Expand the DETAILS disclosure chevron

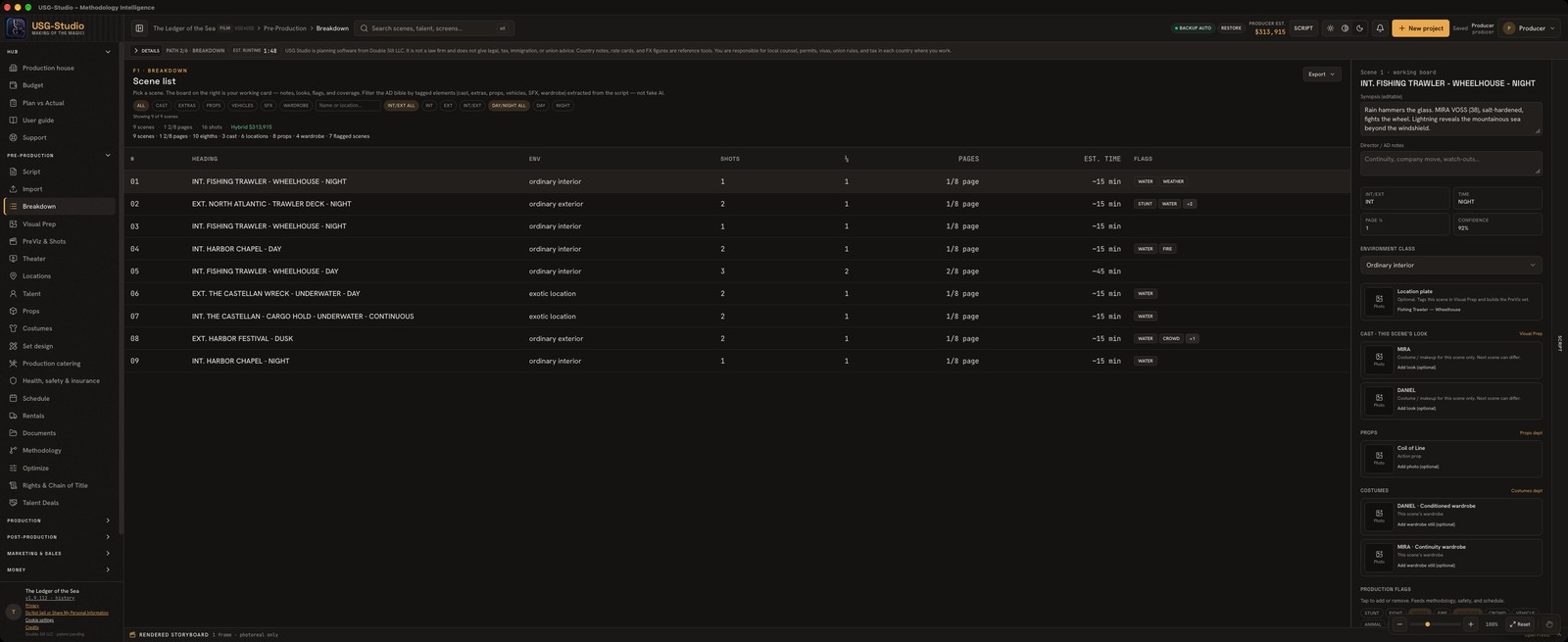[x=136, y=50]
